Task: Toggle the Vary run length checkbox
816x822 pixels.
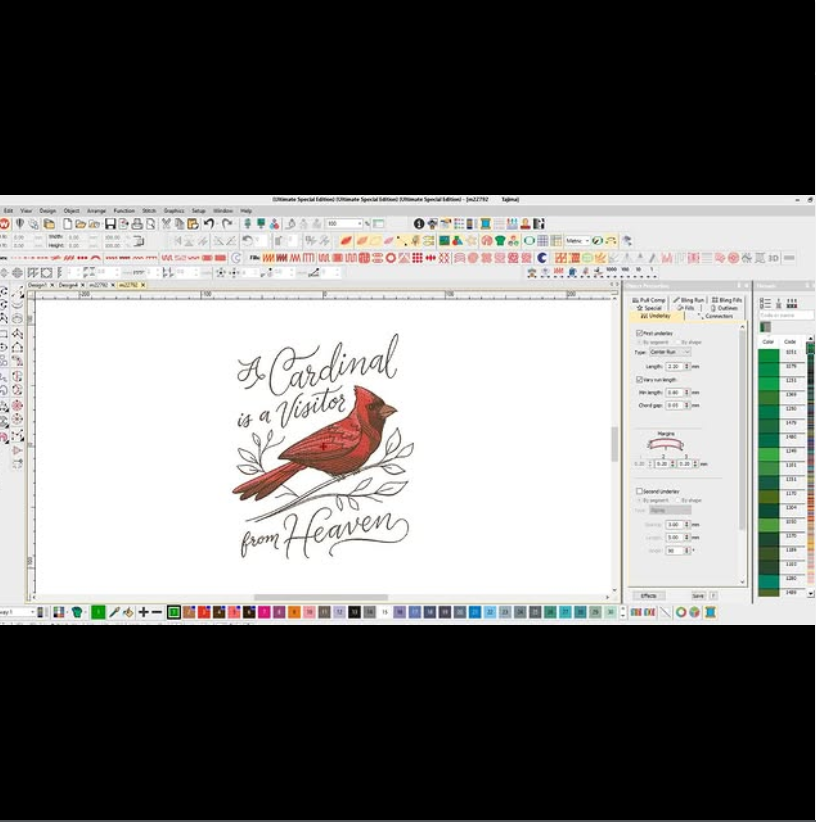Action: click(639, 379)
